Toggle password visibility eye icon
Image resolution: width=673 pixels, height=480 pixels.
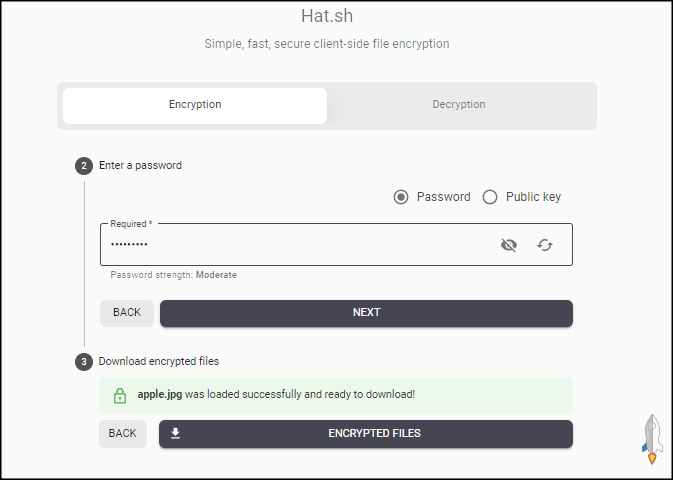(509, 245)
